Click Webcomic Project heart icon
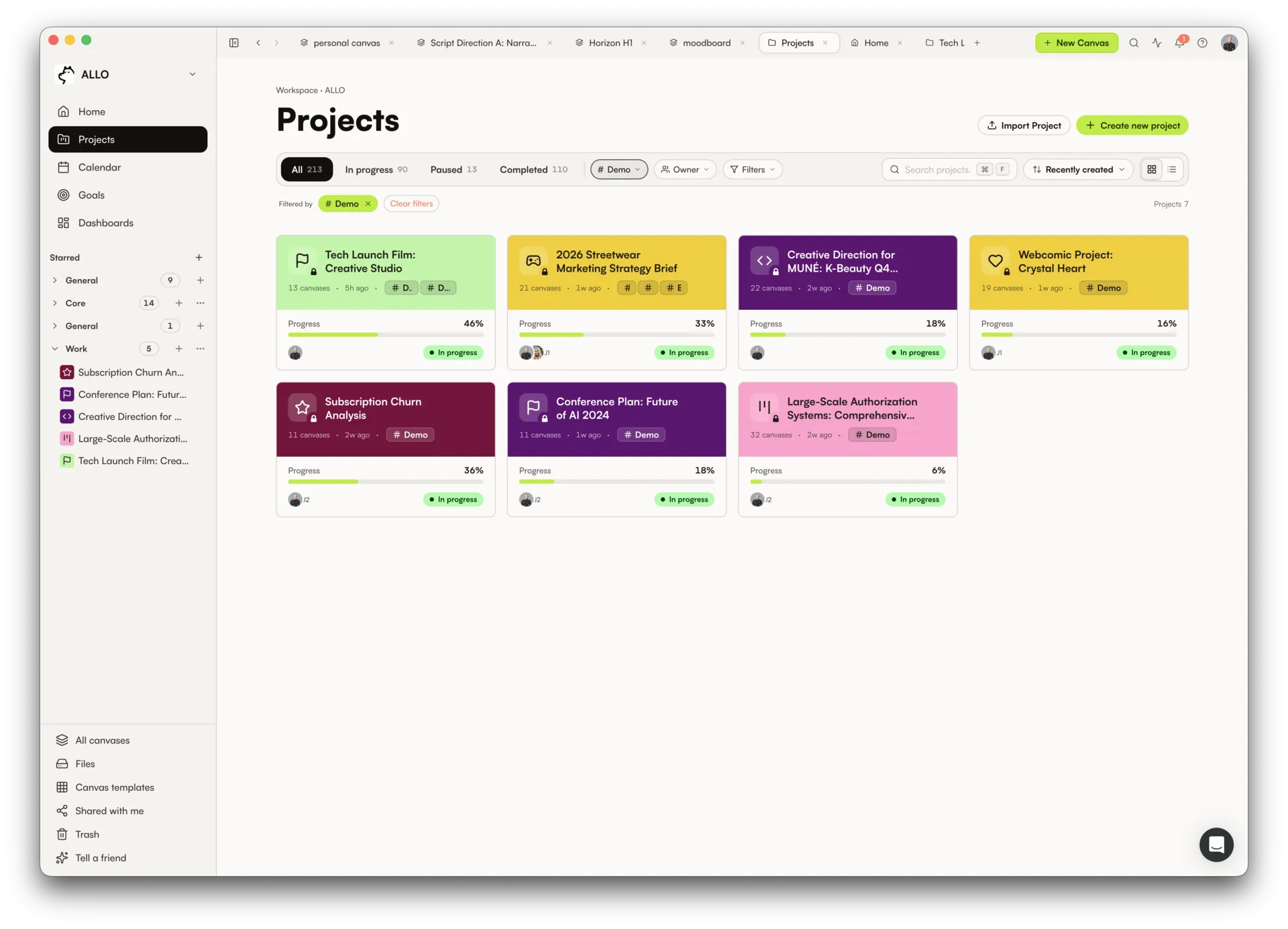The height and width of the screenshot is (929, 1288). tap(996, 261)
